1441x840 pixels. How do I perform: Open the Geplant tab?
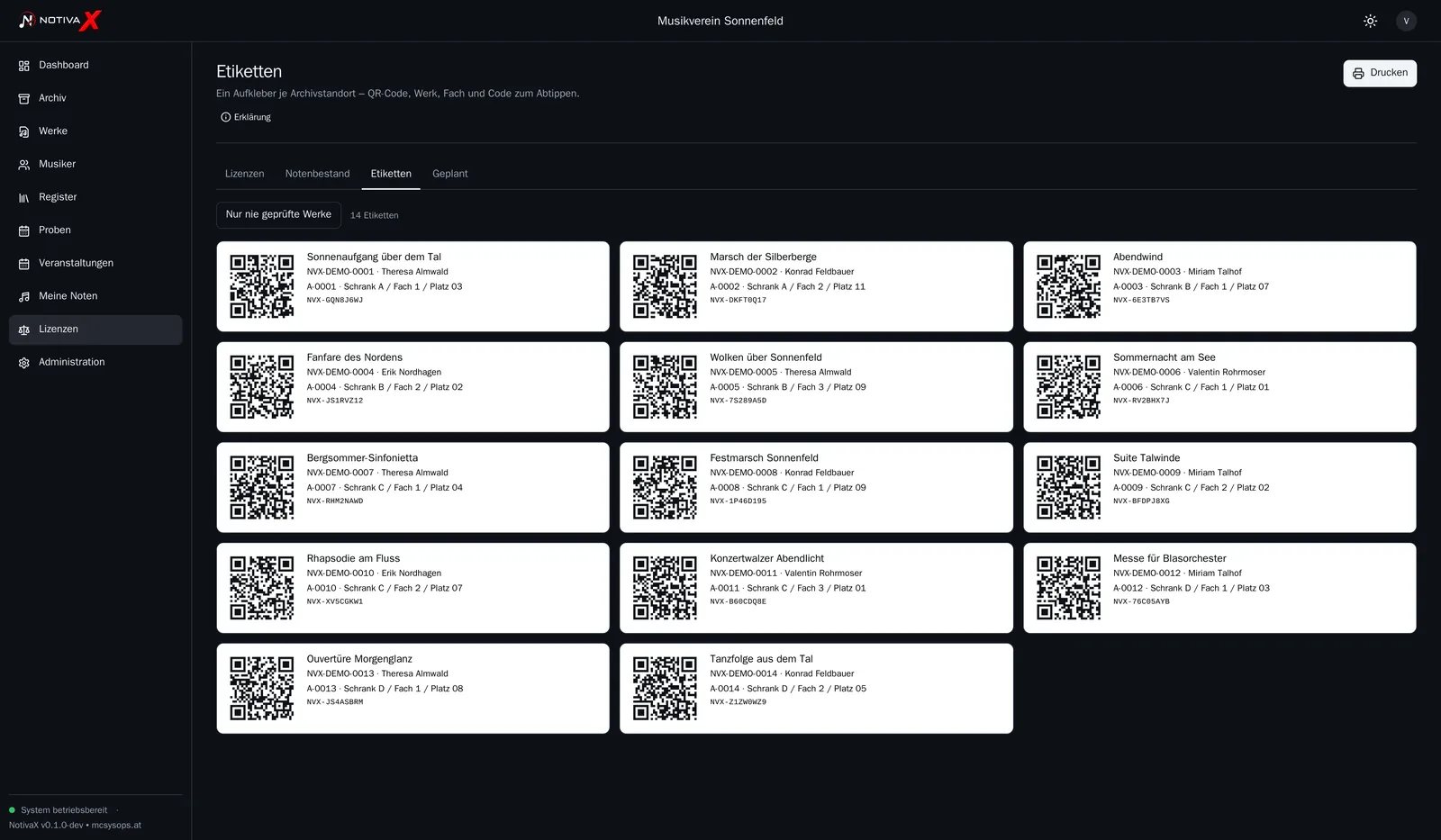coord(450,174)
